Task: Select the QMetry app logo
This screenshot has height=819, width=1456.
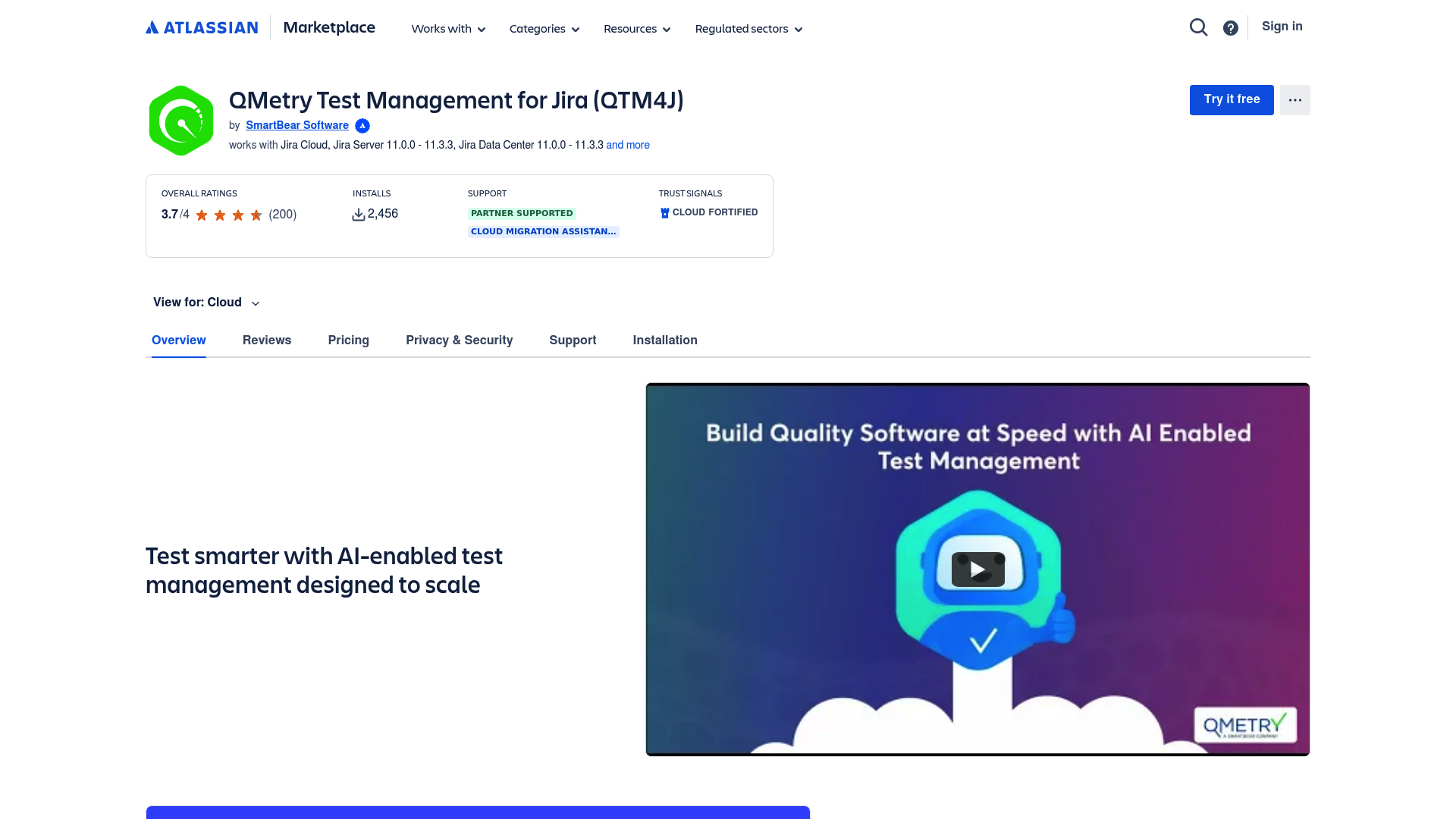Action: (180, 120)
